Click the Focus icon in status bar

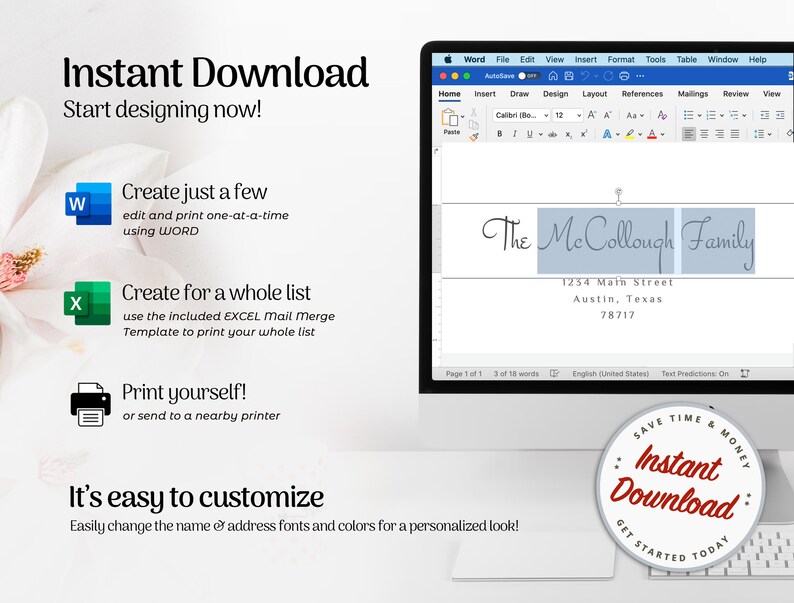[x=744, y=374]
